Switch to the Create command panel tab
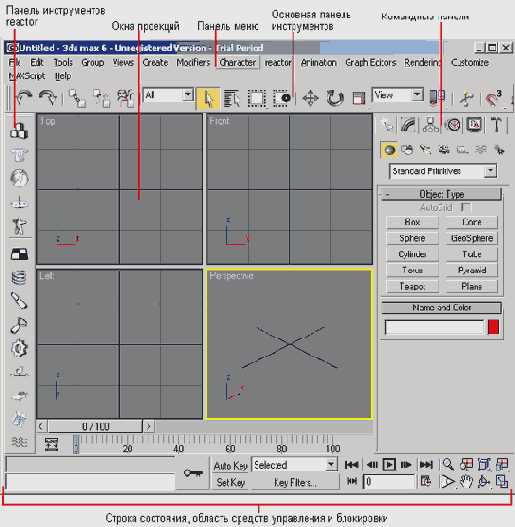The image size is (515, 527). (x=387, y=125)
